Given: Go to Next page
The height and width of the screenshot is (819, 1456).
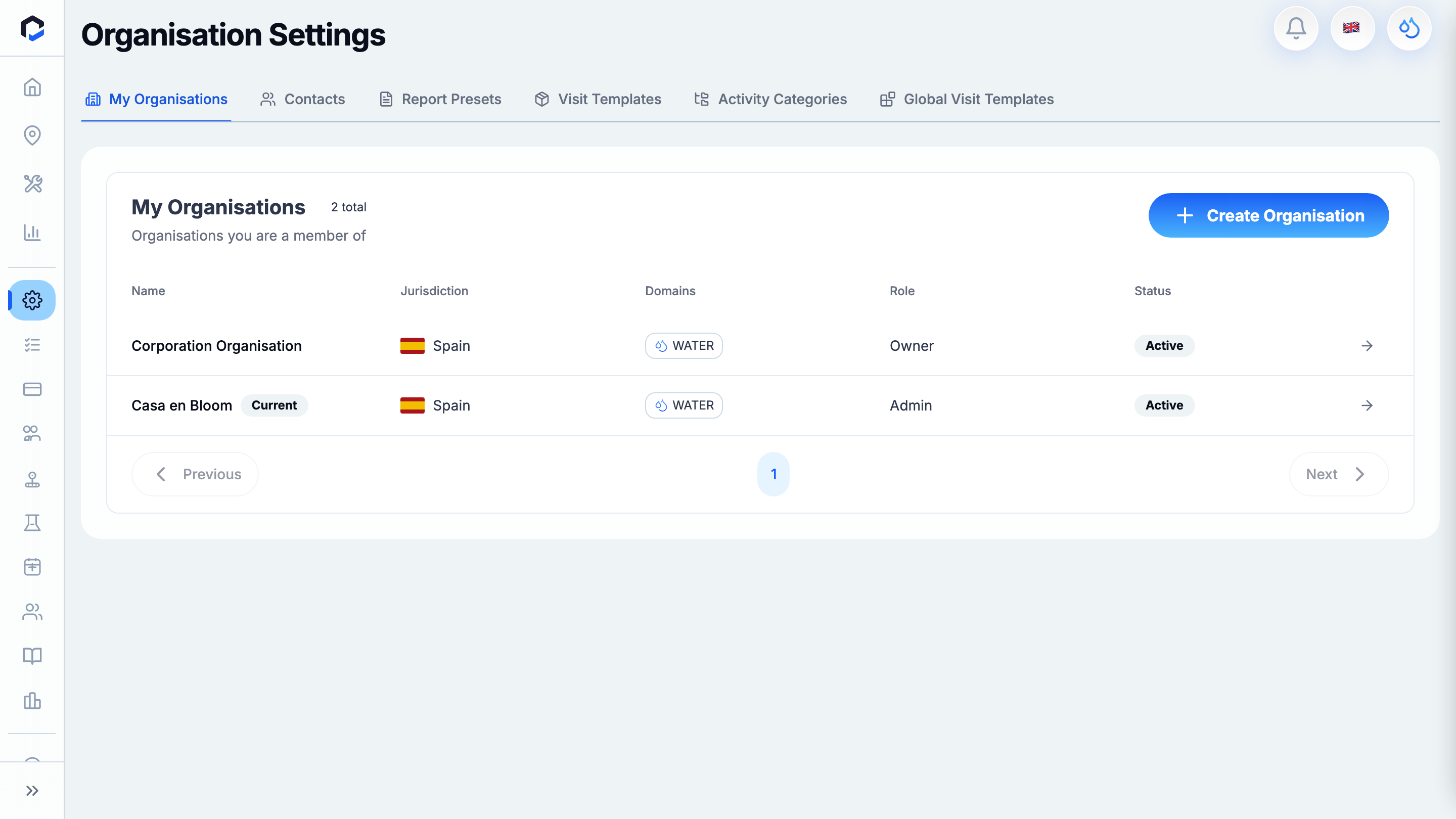Looking at the screenshot, I should [1338, 474].
